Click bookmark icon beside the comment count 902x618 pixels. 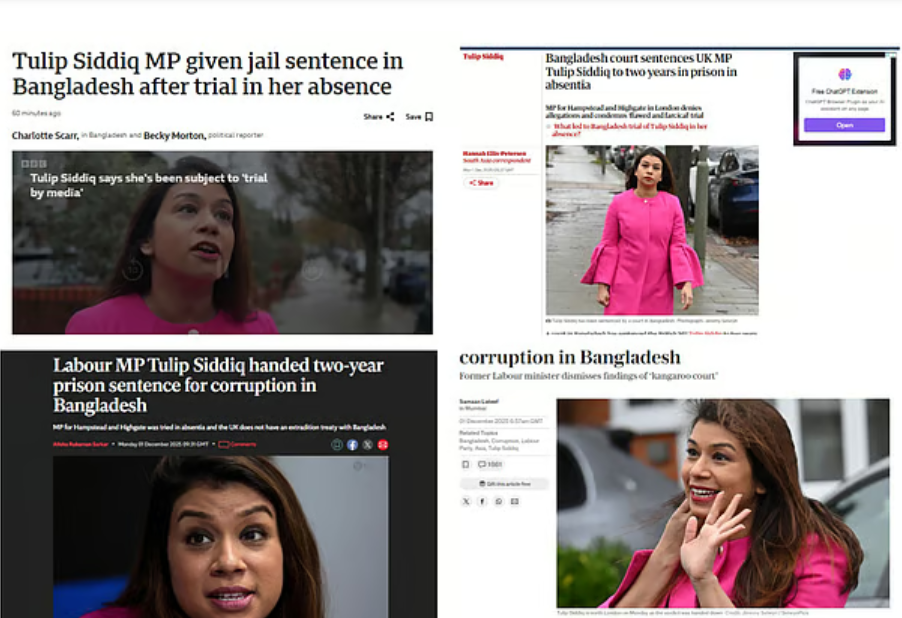[x=466, y=464]
